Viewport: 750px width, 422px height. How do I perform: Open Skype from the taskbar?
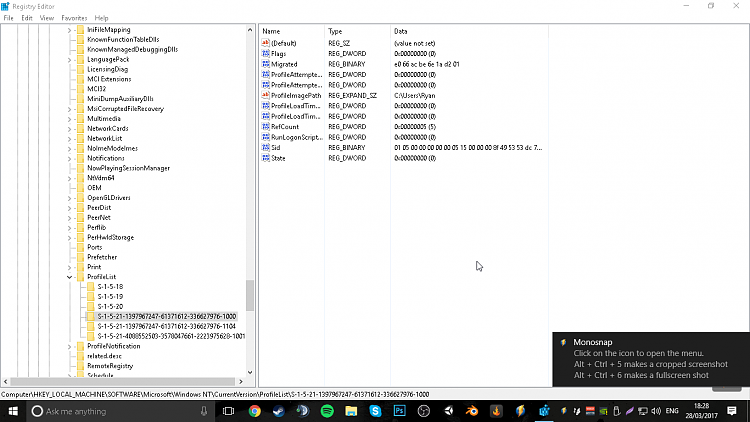coord(375,411)
